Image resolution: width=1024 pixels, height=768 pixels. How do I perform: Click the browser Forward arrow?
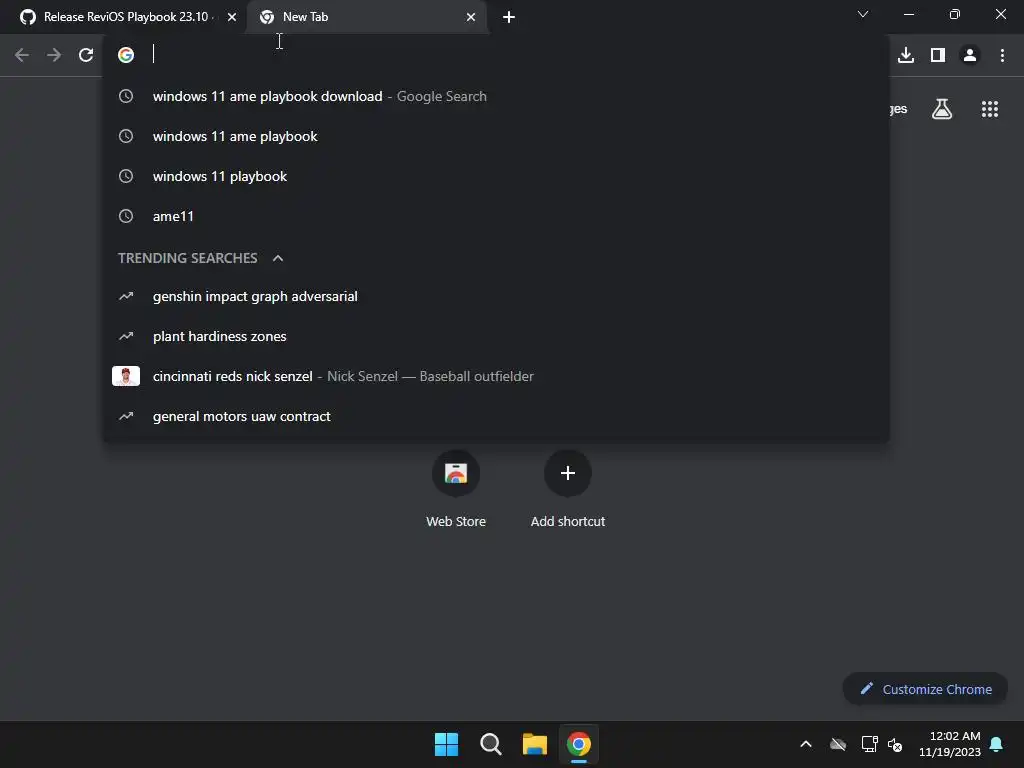54,55
